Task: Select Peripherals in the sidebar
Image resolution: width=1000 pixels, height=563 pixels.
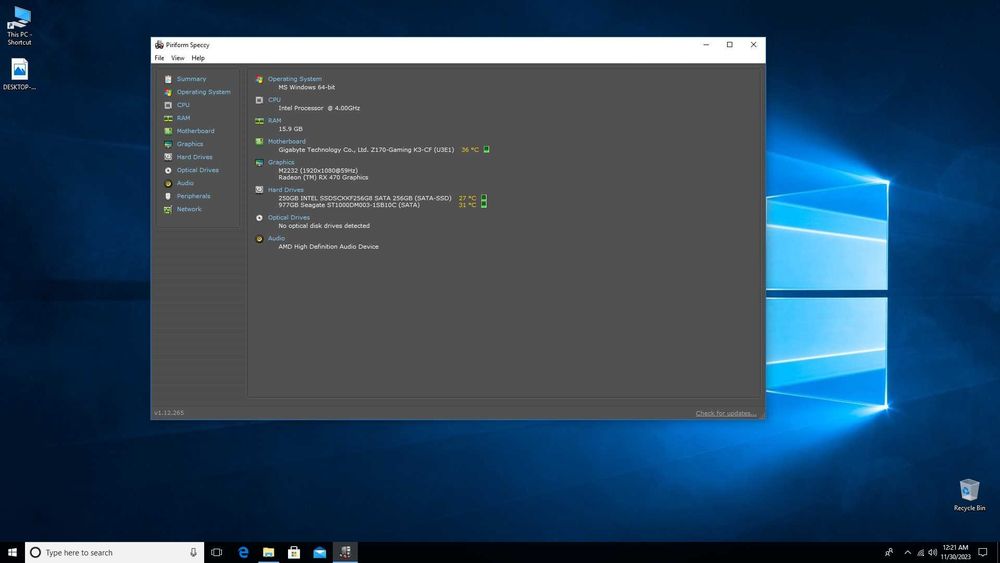Action: tap(193, 196)
